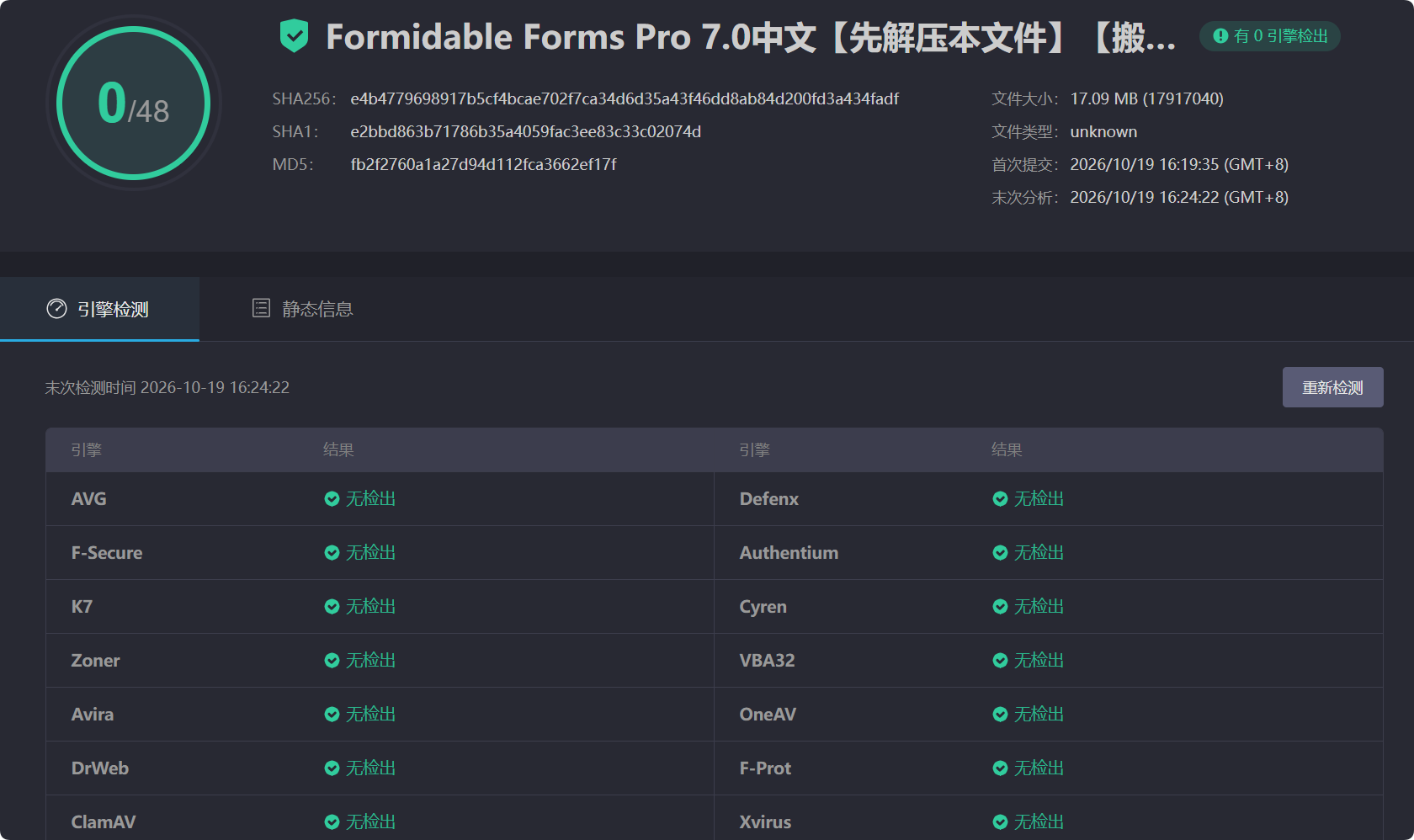Click the green shield icon beside the title
The height and width of the screenshot is (840, 1414).
(x=294, y=36)
